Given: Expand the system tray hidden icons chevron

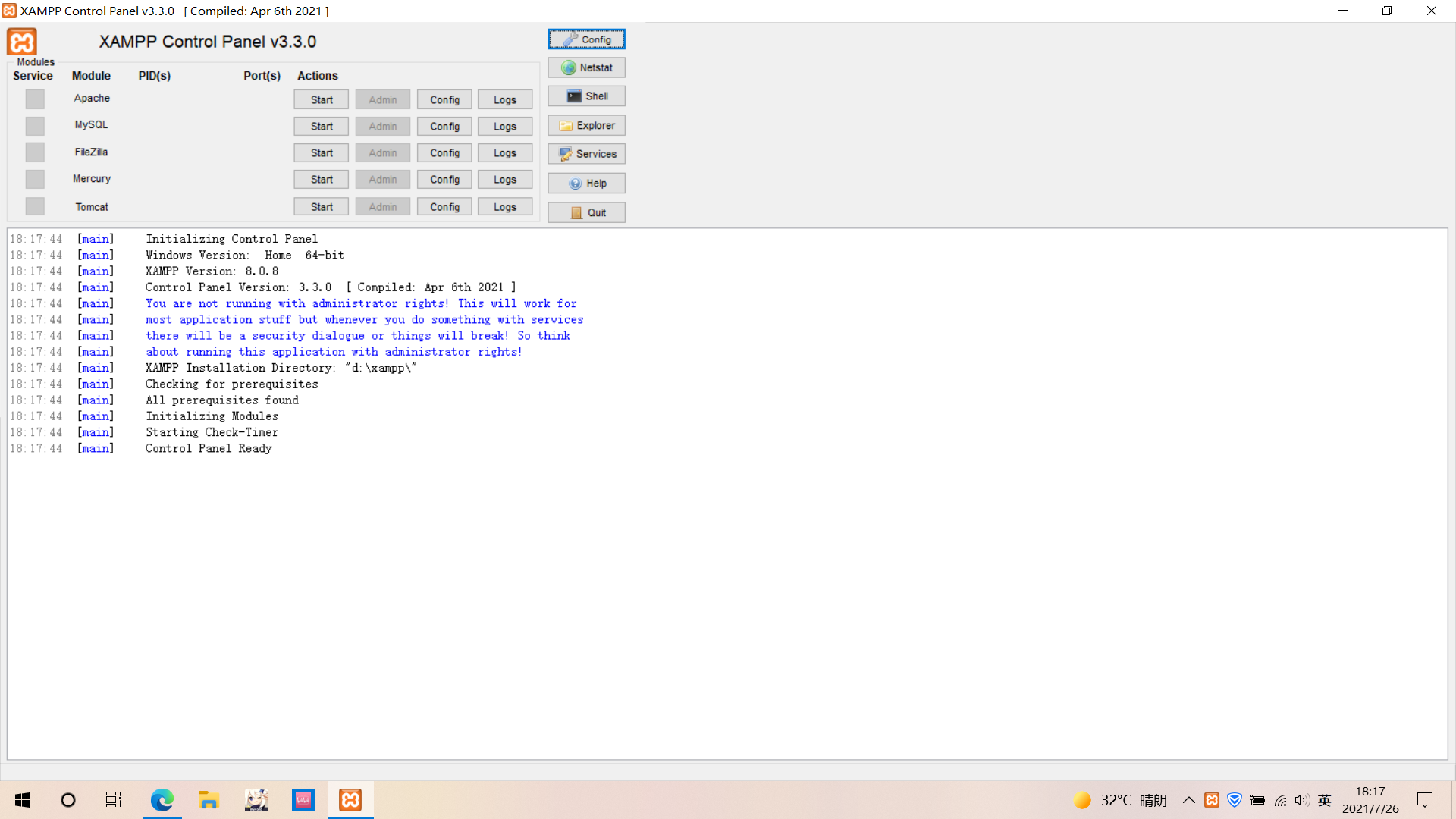Looking at the screenshot, I should point(1188,800).
